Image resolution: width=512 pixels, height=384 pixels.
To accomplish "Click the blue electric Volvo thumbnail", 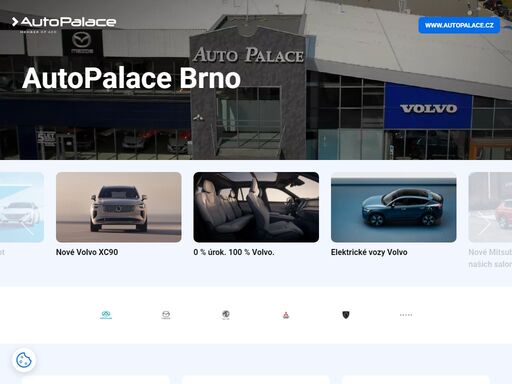I will coord(393,207).
